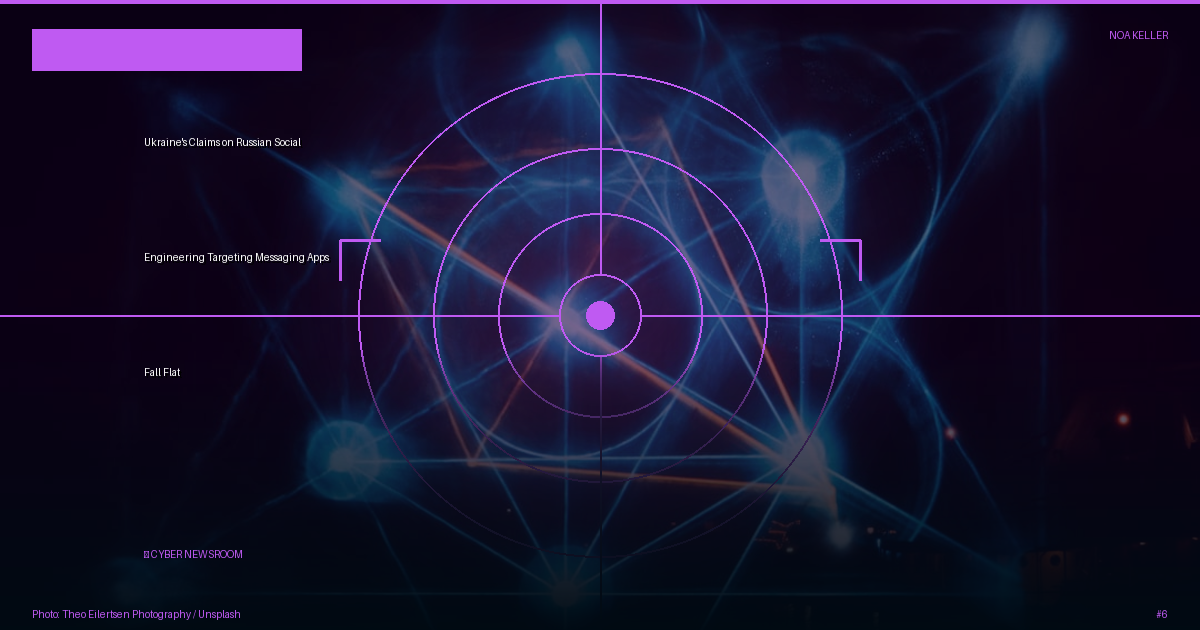Click the top of the outermost target ring
1200x630 pixels.
click(600, 74)
